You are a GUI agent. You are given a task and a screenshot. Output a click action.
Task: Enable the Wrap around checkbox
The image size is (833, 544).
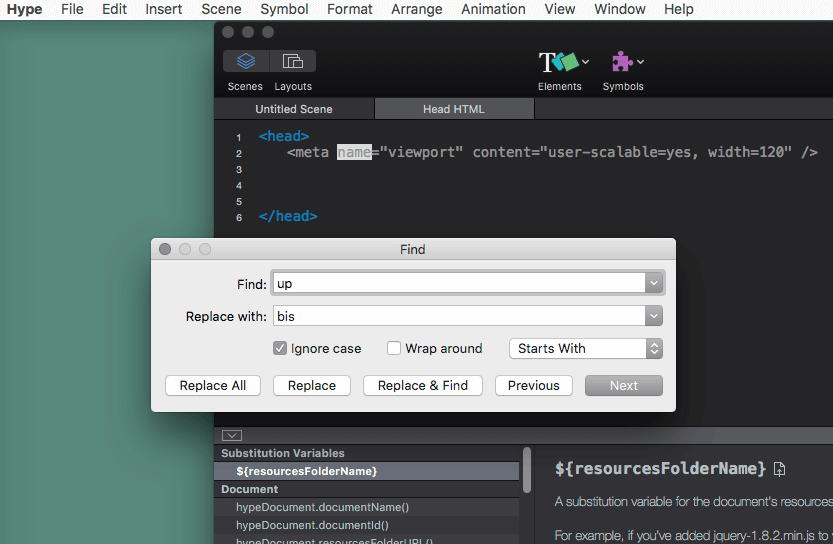click(x=394, y=348)
